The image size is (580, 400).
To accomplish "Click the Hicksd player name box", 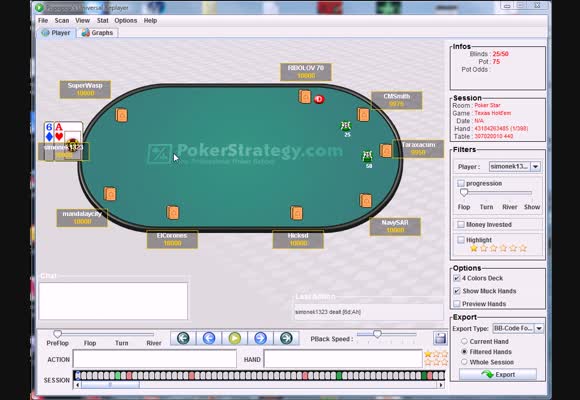I will pyautogui.click(x=298, y=239).
